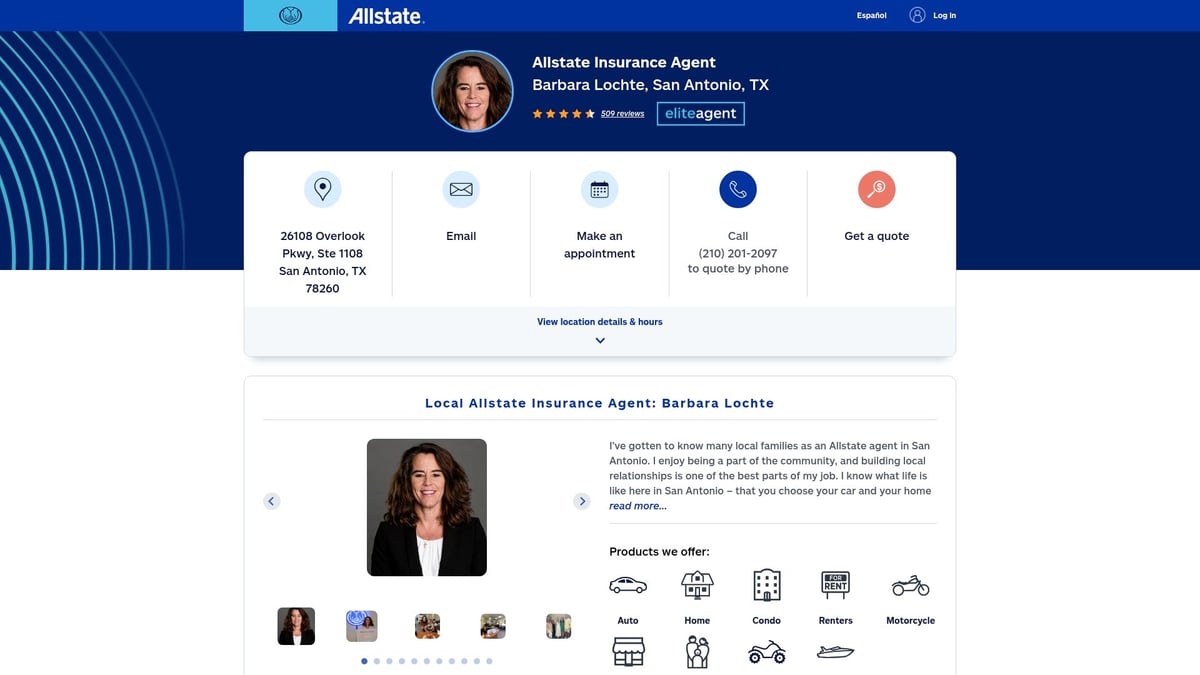1200x675 pixels.
Task: Click the Condo building icon
Action: point(766,585)
